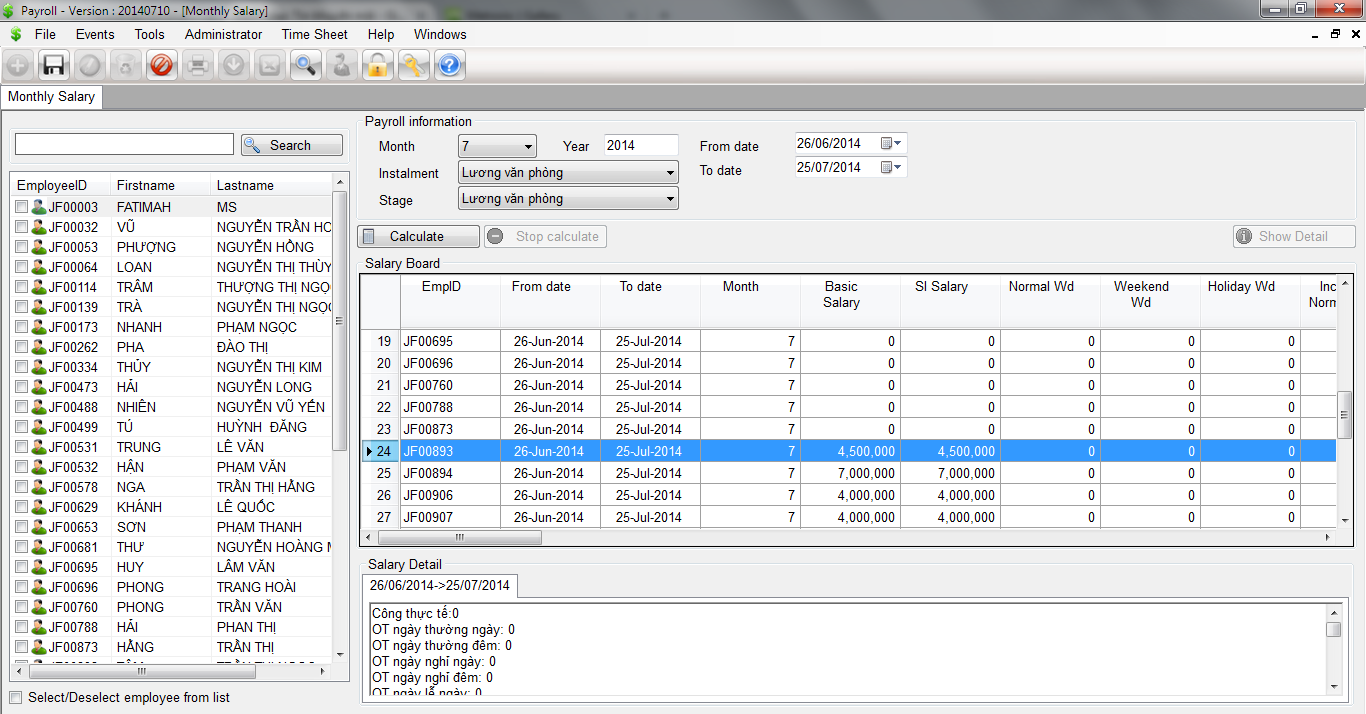
Task: Open the Instalment combo box
Action: click(669, 173)
